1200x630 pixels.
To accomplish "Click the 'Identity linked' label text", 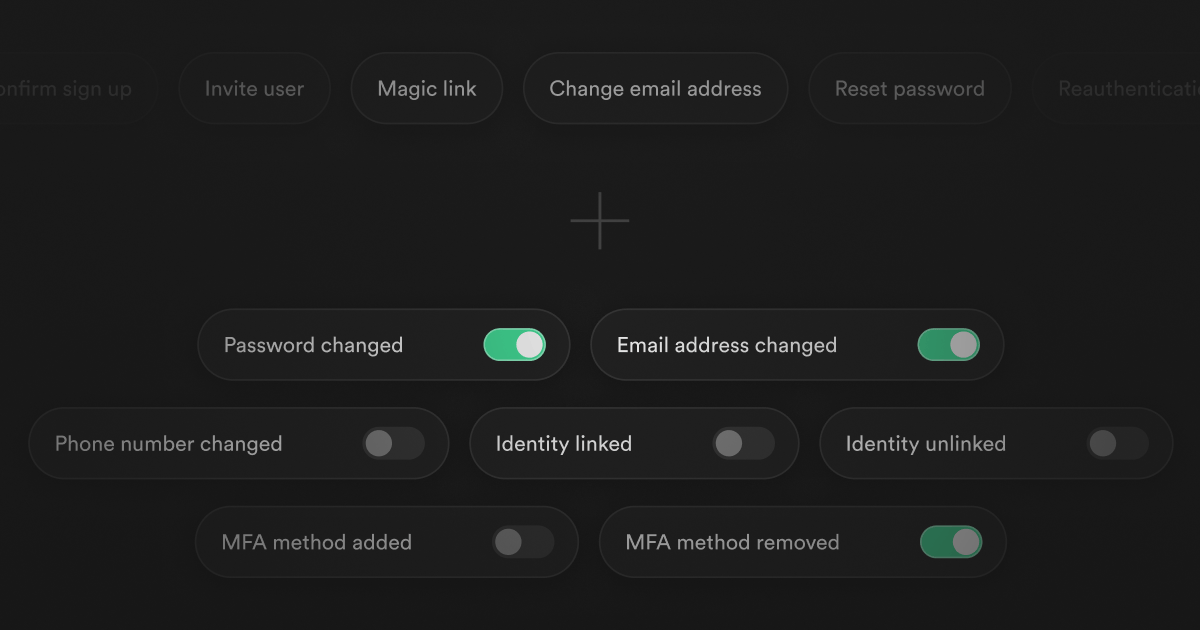I will click(x=563, y=444).
